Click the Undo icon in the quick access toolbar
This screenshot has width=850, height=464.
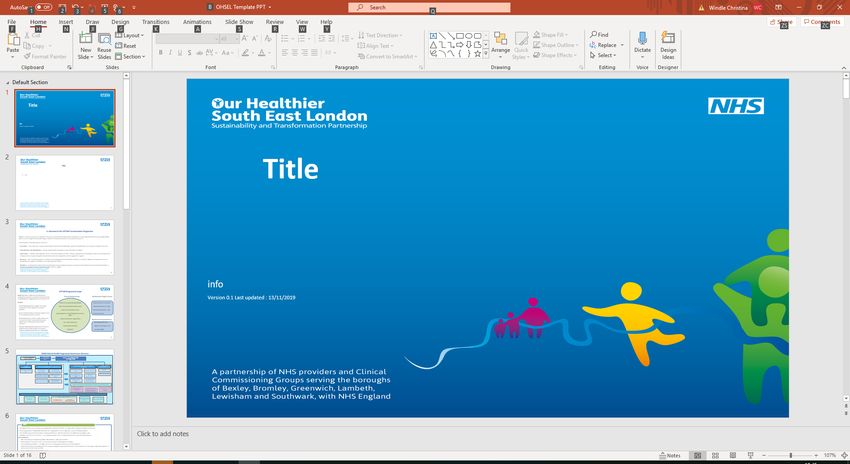[75, 7]
